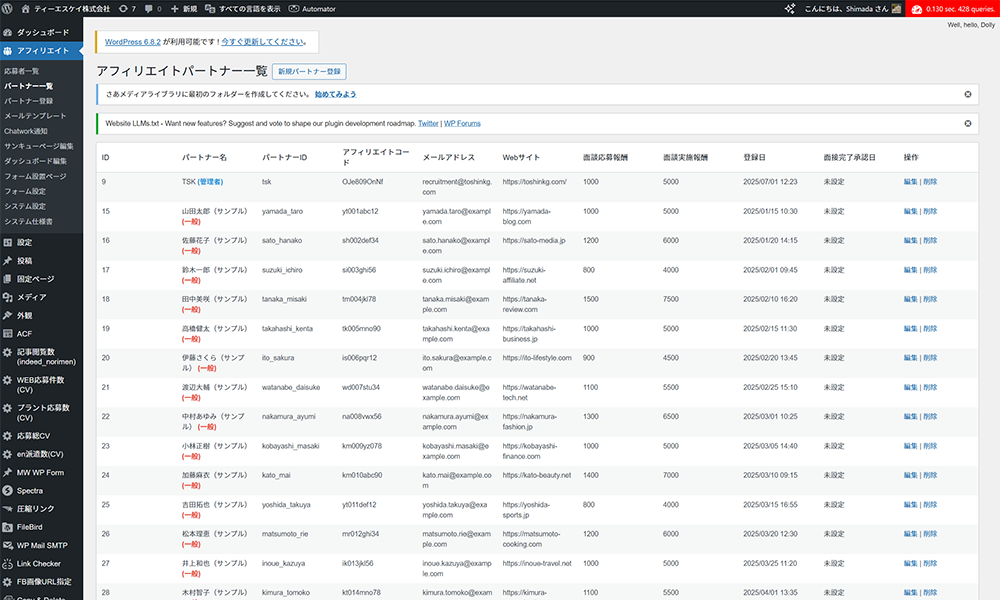Open メールテンプレート submenu item
This screenshot has width=1000, height=600.
(35, 116)
